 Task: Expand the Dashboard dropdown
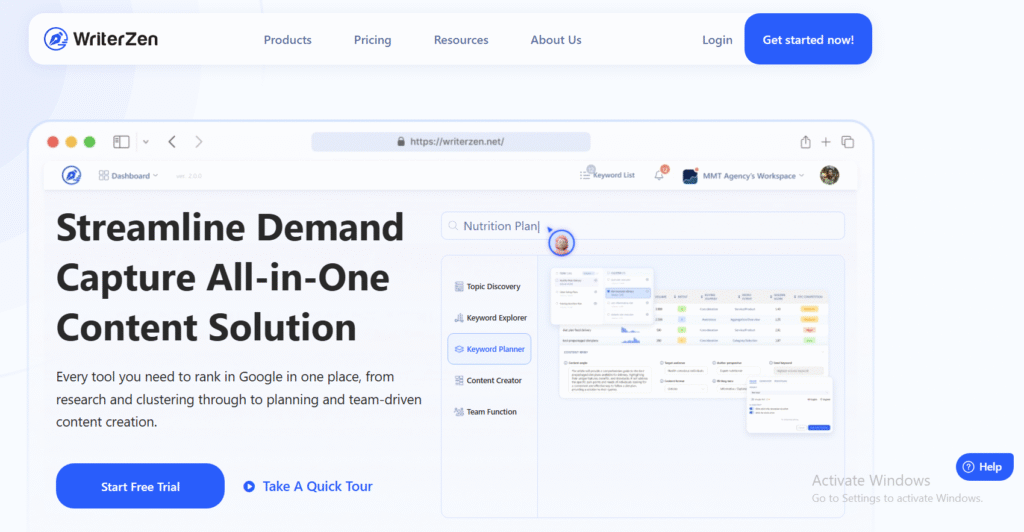(129, 176)
